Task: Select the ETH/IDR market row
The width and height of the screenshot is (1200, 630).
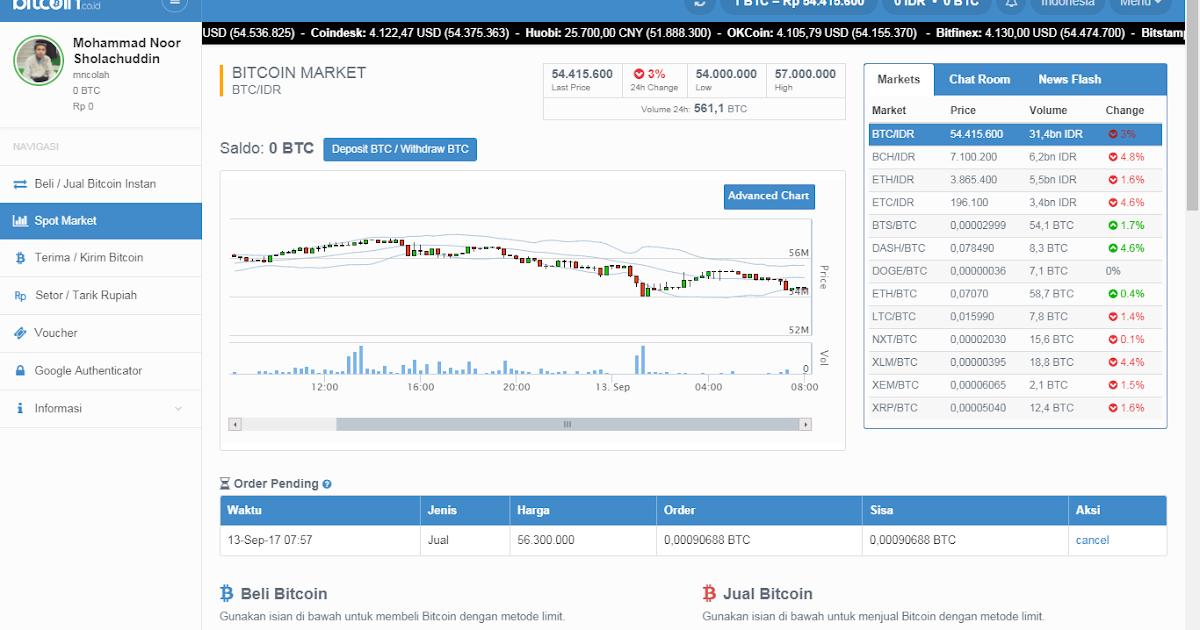Action: click(1016, 180)
